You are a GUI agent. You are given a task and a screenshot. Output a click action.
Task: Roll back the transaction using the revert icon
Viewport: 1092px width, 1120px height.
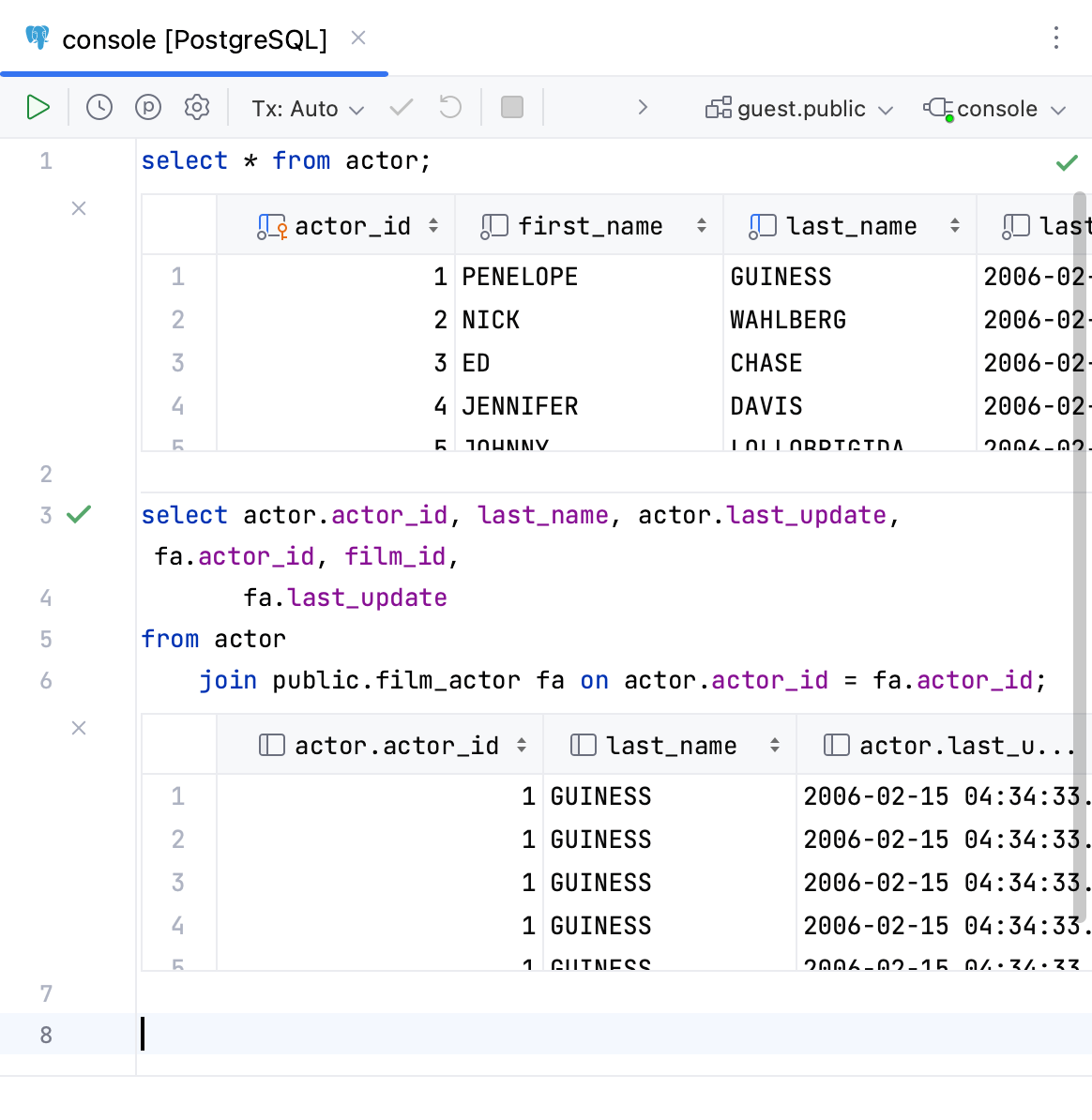(449, 107)
